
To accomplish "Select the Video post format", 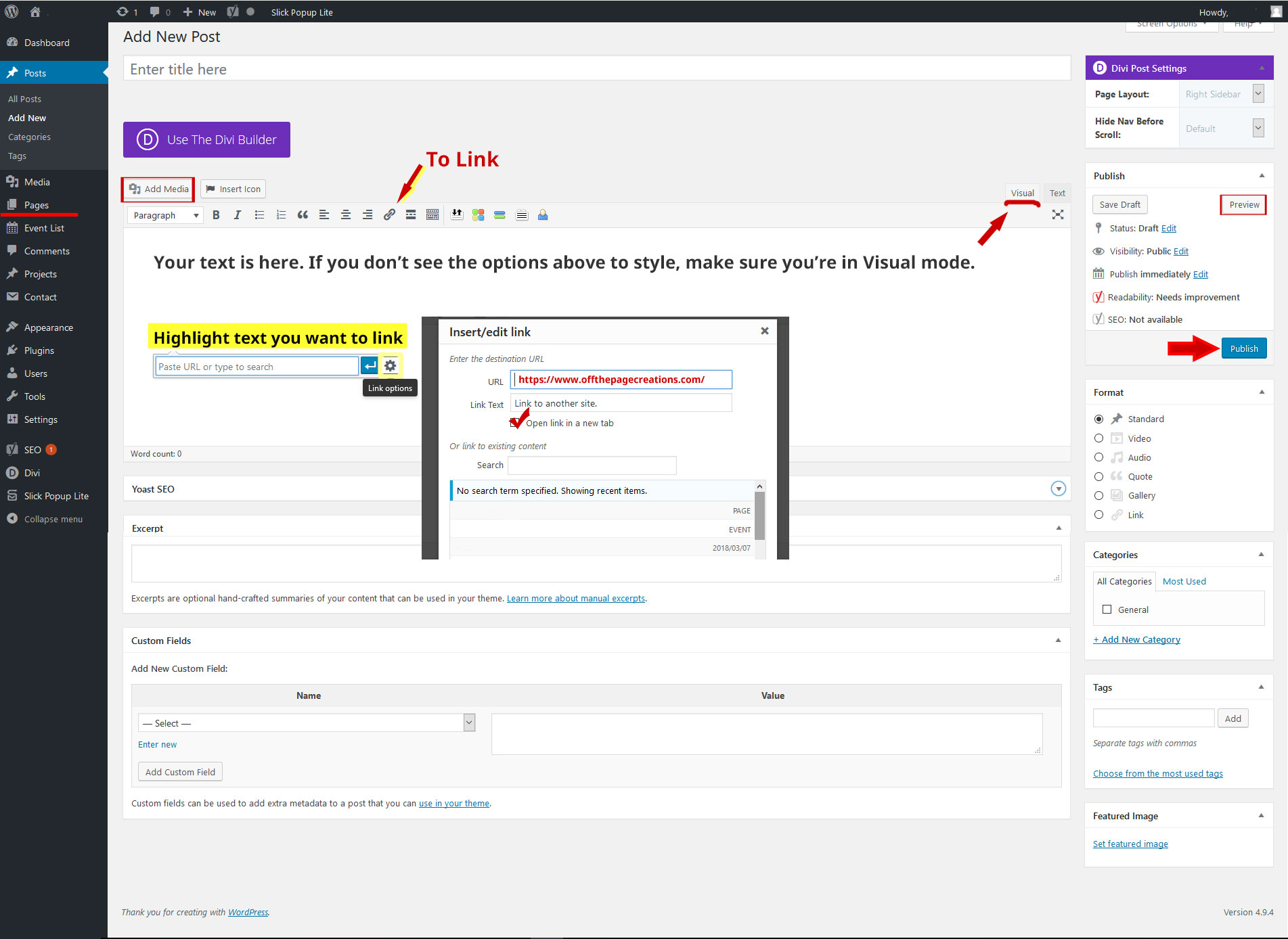I will tap(1098, 438).
